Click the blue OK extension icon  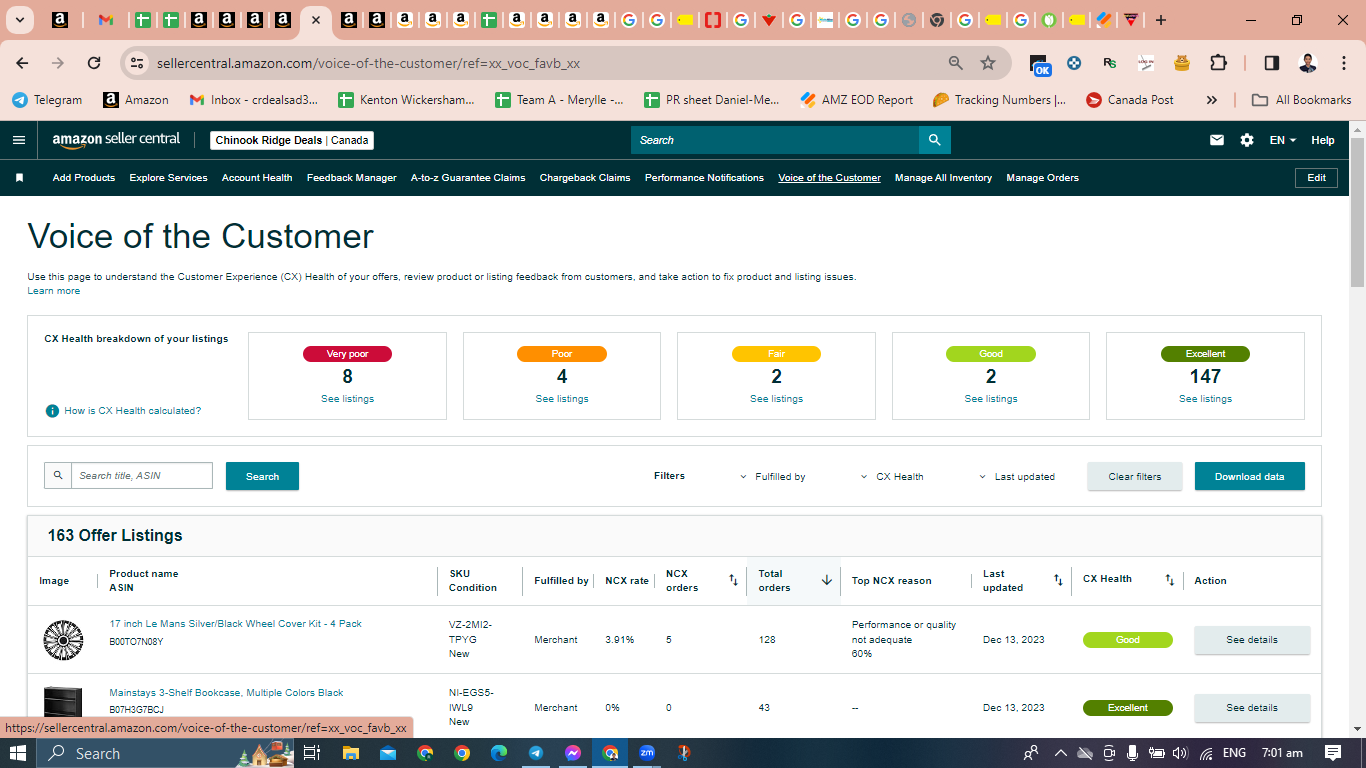(x=1041, y=65)
